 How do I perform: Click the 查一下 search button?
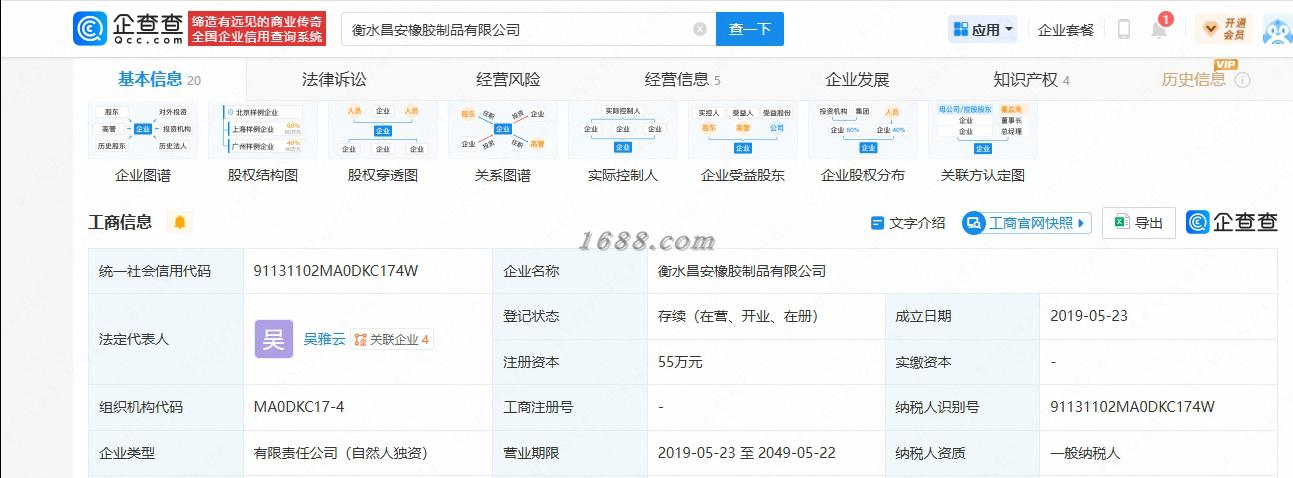(750, 29)
